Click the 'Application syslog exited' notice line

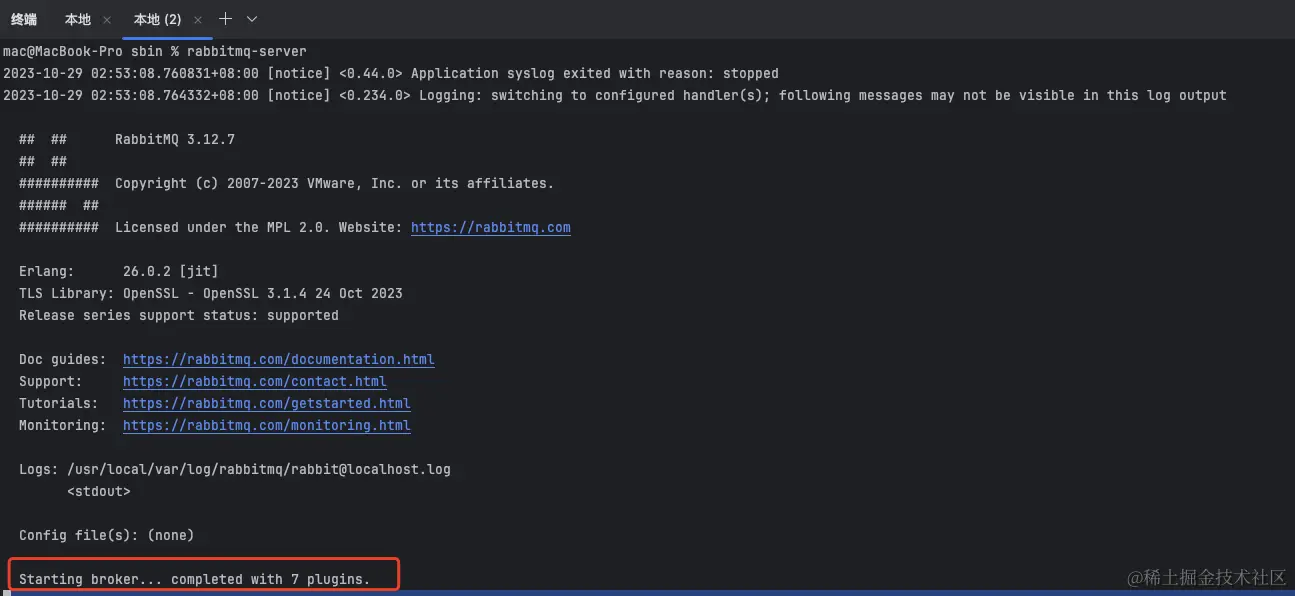pyautogui.click(x=391, y=73)
